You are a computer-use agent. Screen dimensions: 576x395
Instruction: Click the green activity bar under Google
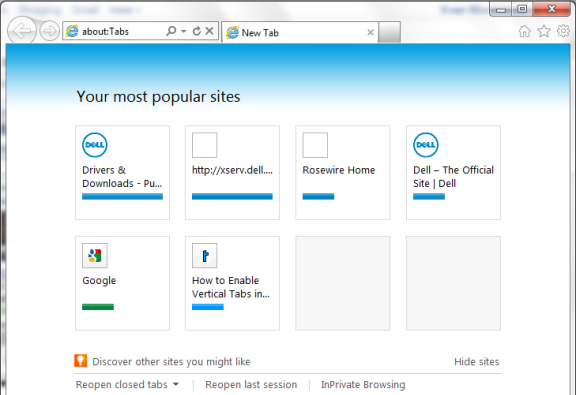pos(98,307)
